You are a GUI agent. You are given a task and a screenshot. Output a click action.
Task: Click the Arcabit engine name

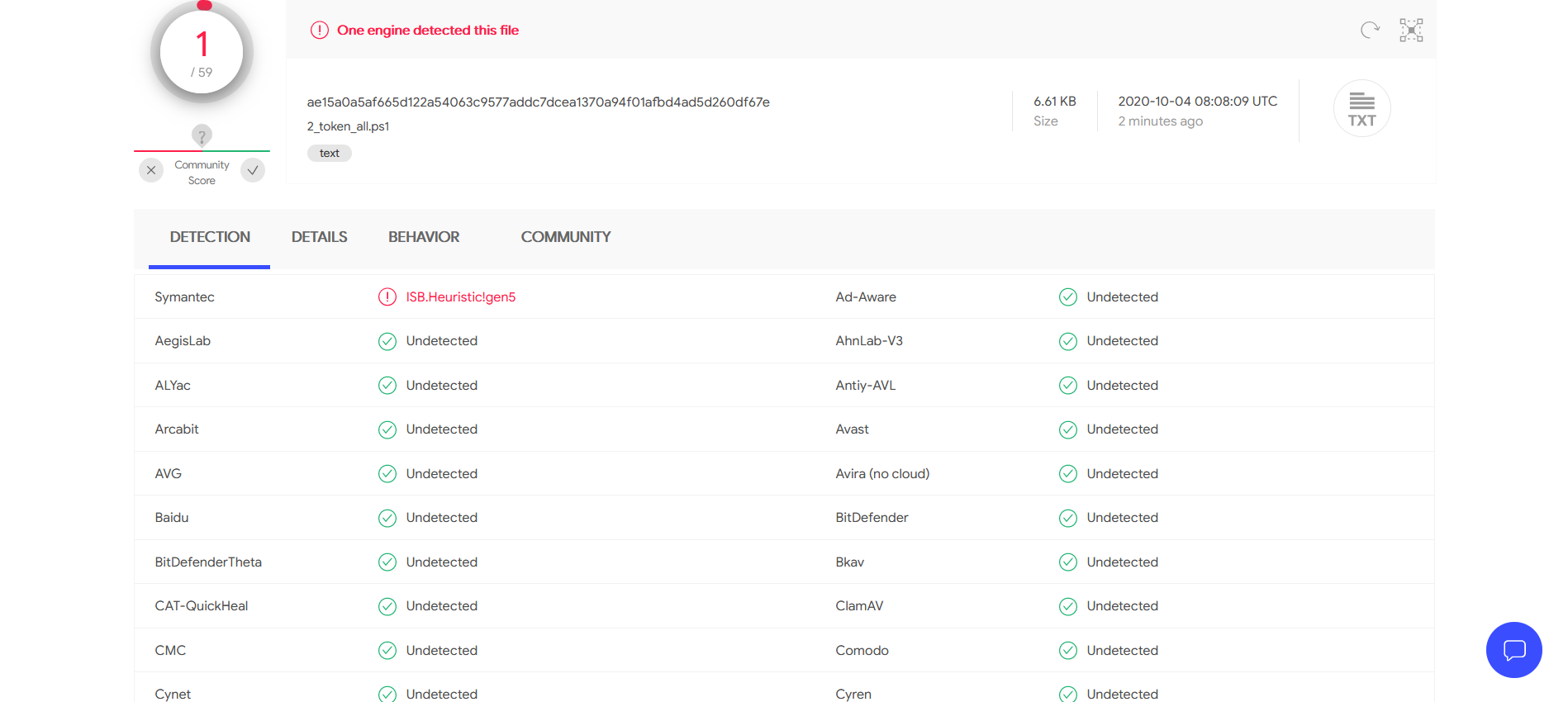point(177,429)
